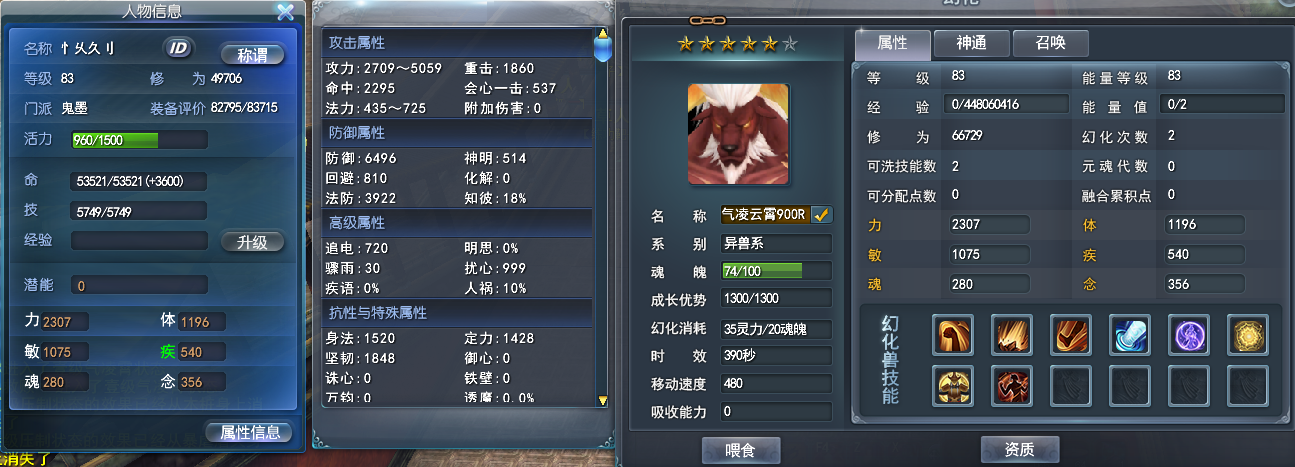Screen dimensions: 1295x467
Task: Switch to the 召唤 tab
Action: click(x=1050, y=43)
